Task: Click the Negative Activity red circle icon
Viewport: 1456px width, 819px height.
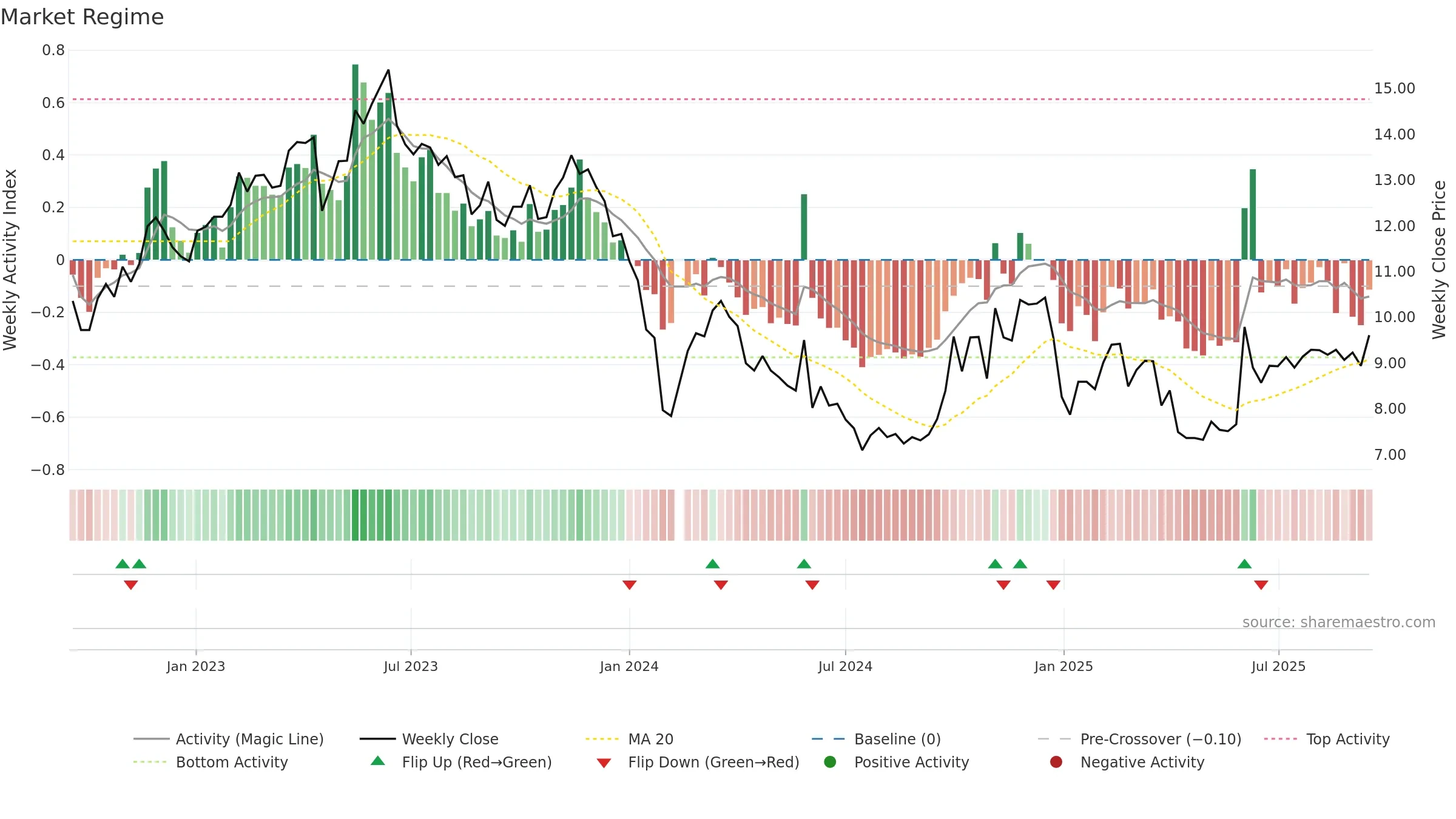Action: click(x=1056, y=762)
